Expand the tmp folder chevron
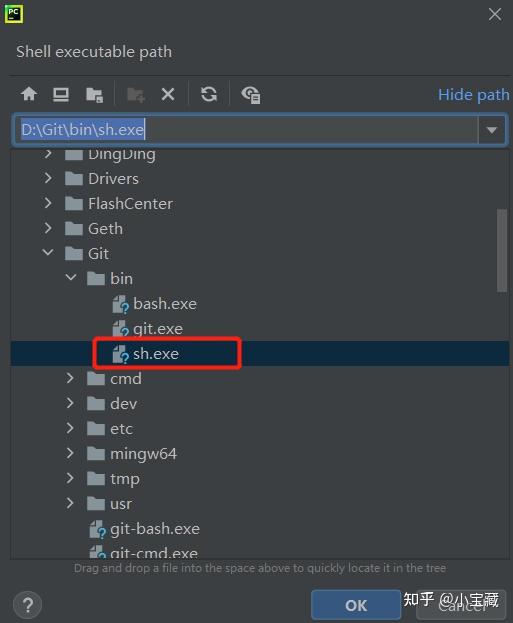 click(x=70, y=478)
